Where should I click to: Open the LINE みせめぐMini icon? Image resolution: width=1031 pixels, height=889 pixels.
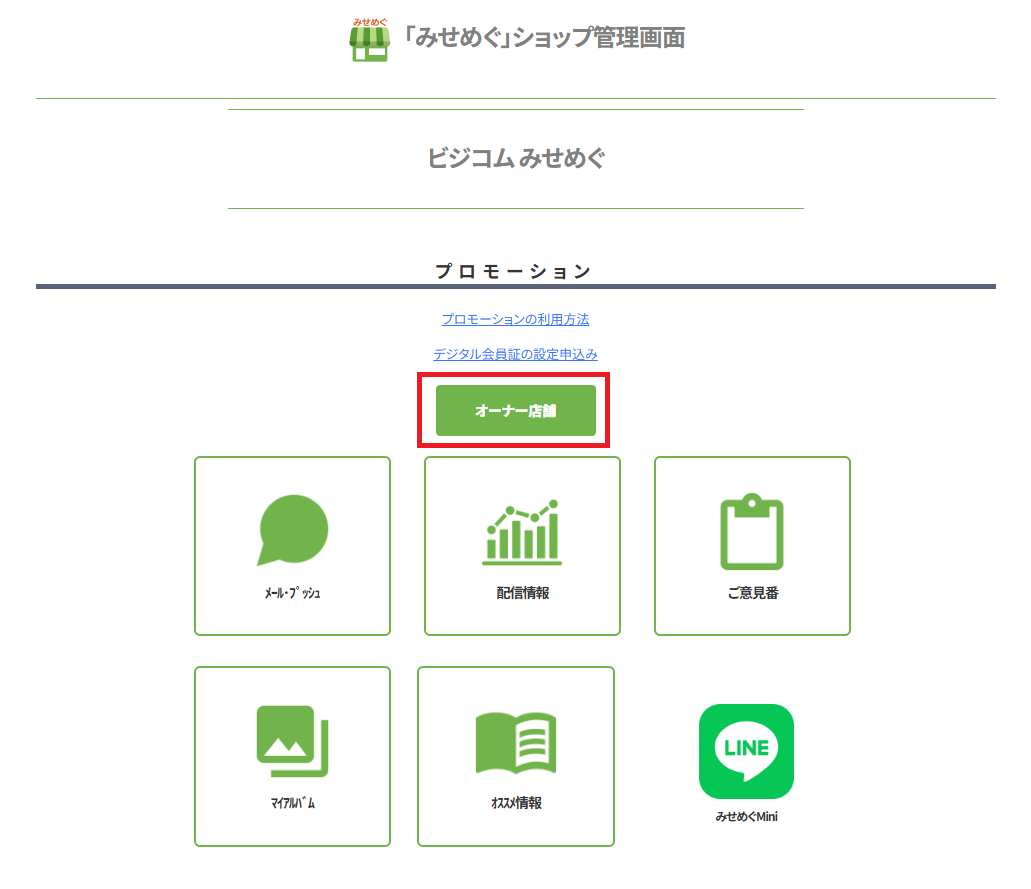(746, 752)
